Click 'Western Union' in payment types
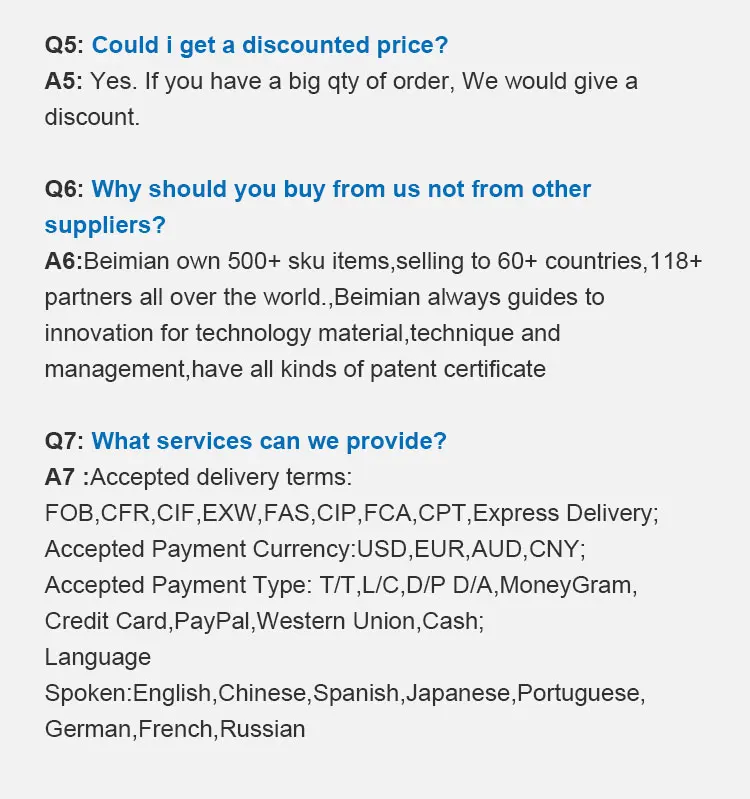 pyautogui.click(x=336, y=621)
